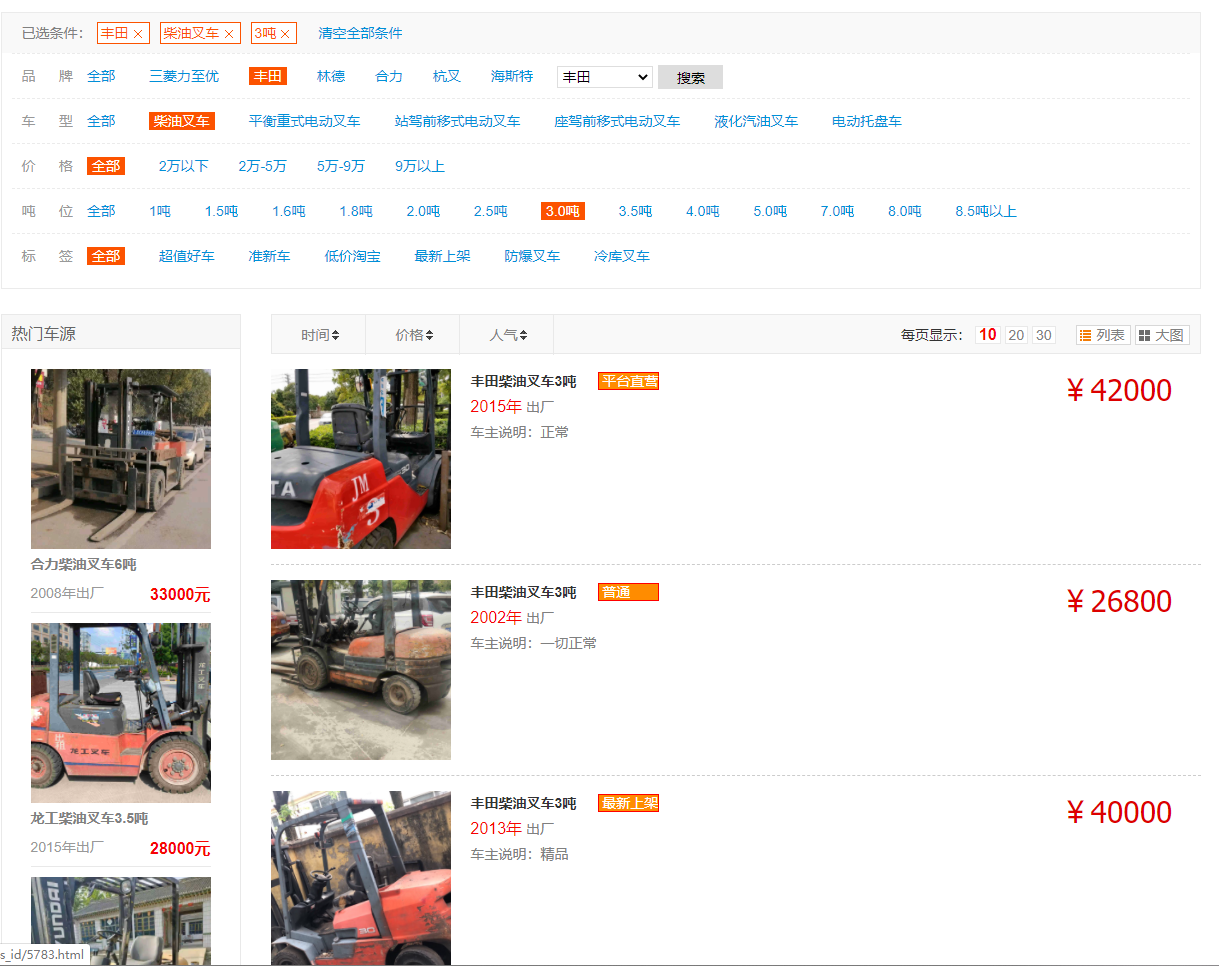Choose the 2万-5万 price range
This screenshot has width=1219, height=966.
point(262,166)
